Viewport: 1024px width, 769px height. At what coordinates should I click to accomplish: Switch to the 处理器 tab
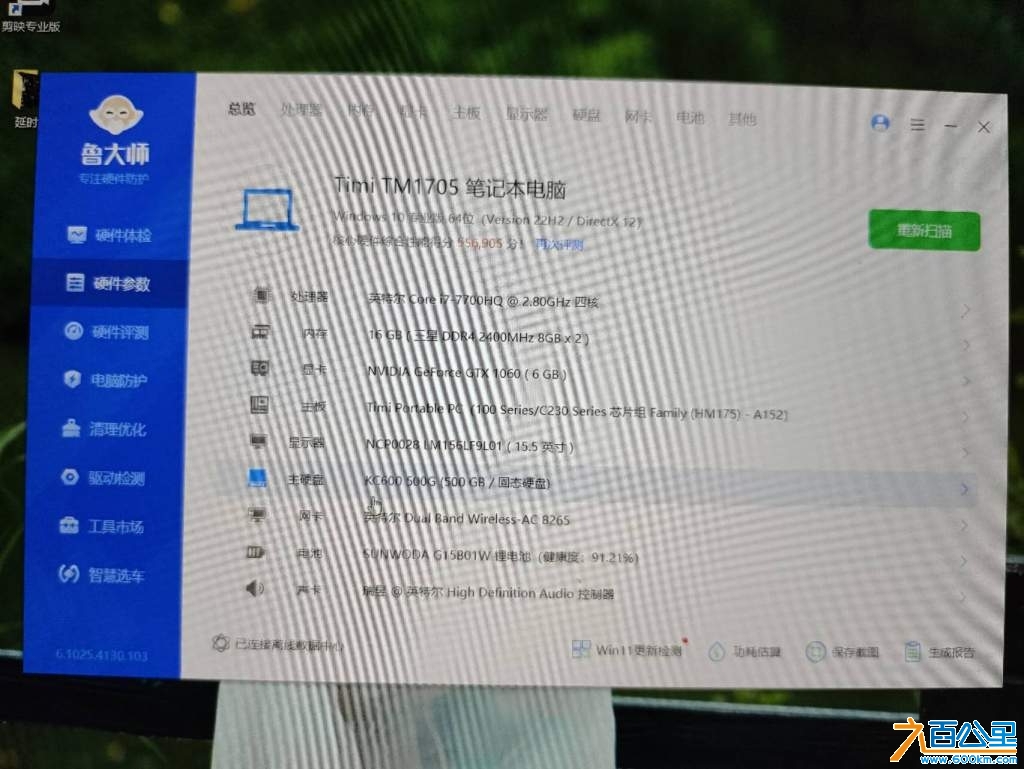(x=301, y=110)
